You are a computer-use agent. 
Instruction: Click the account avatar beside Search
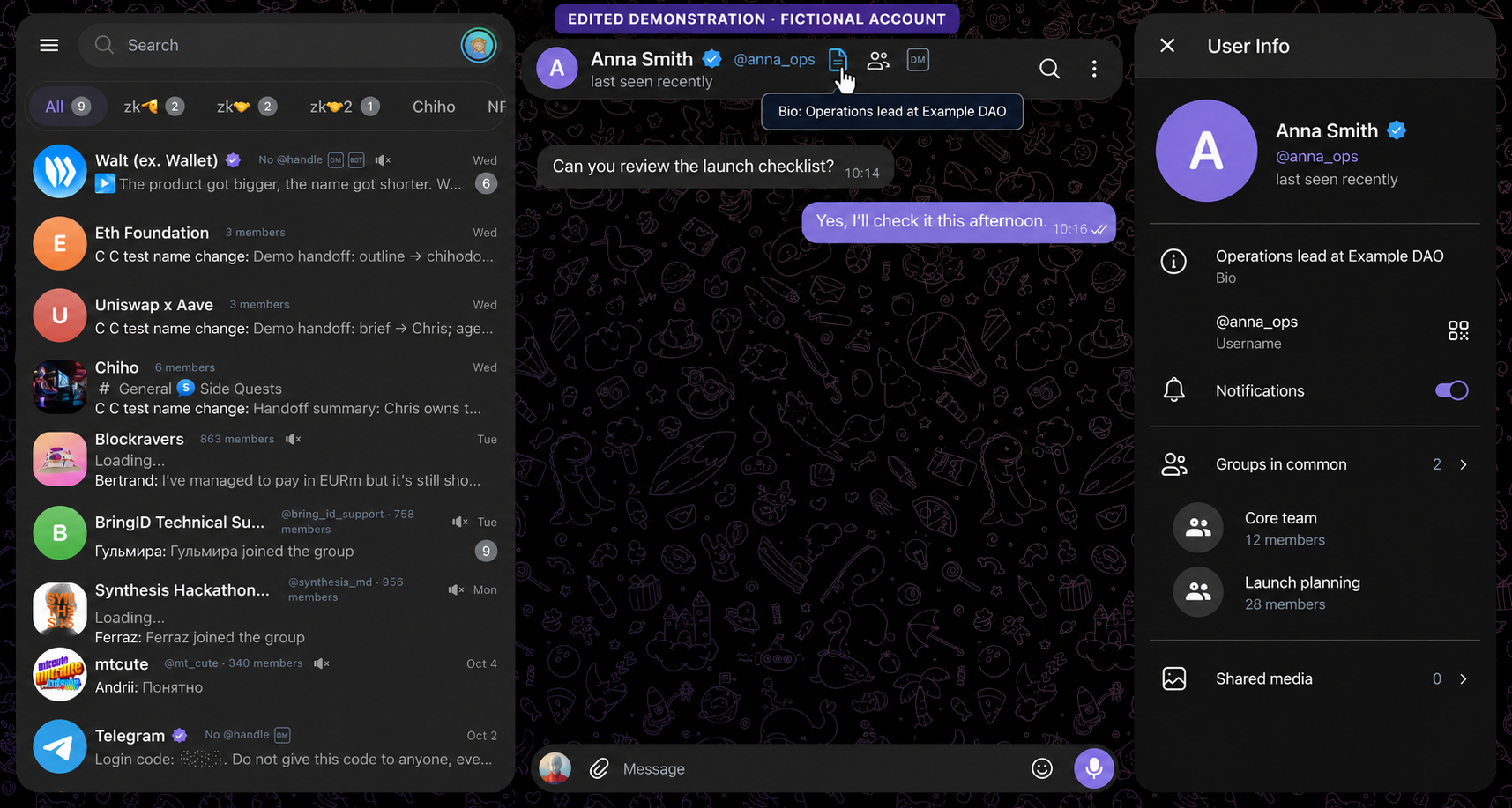(x=479, y=45)
